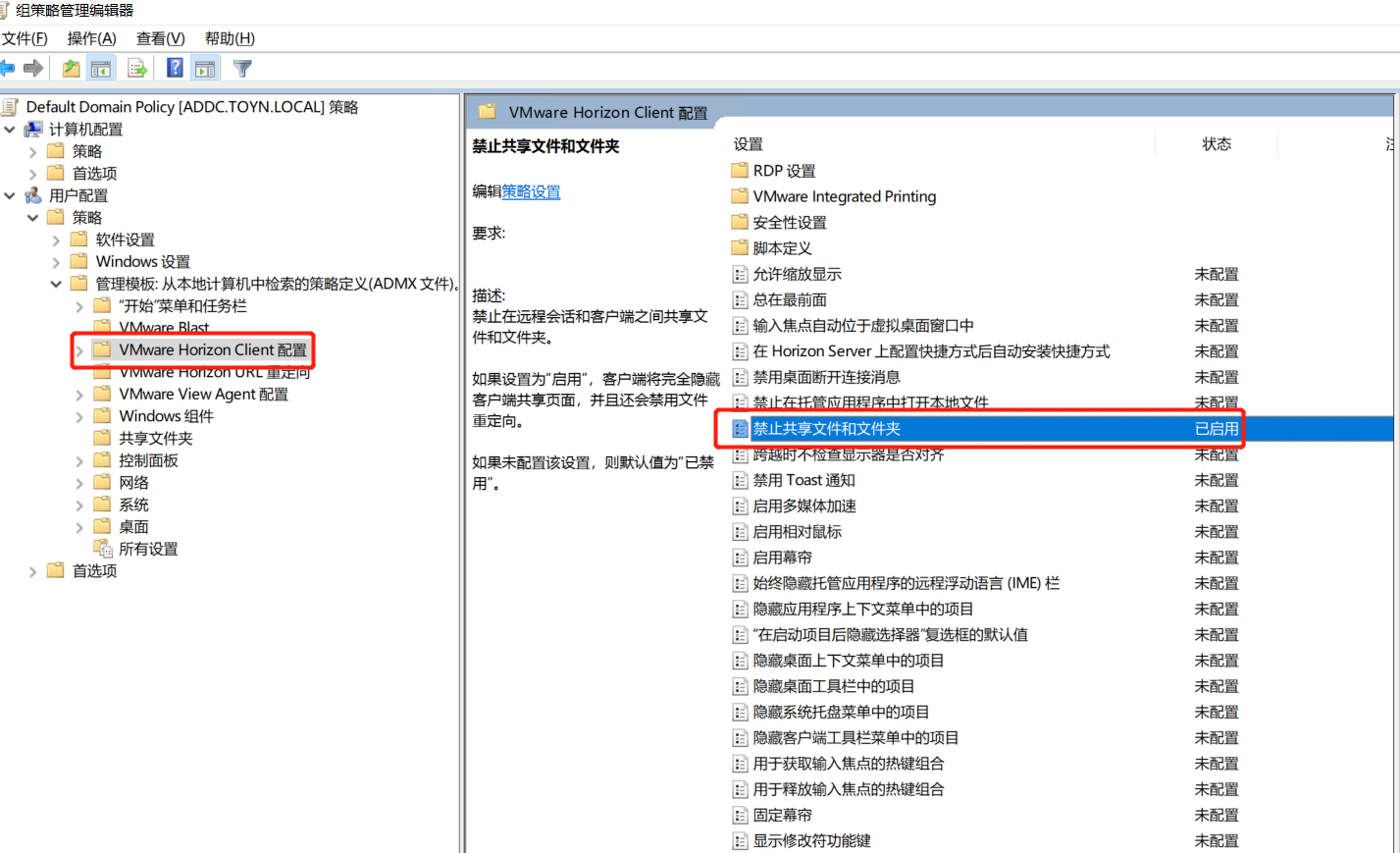1400x853 pixels.
Task: Click the 策略设置 link
Action: [531, 191]
